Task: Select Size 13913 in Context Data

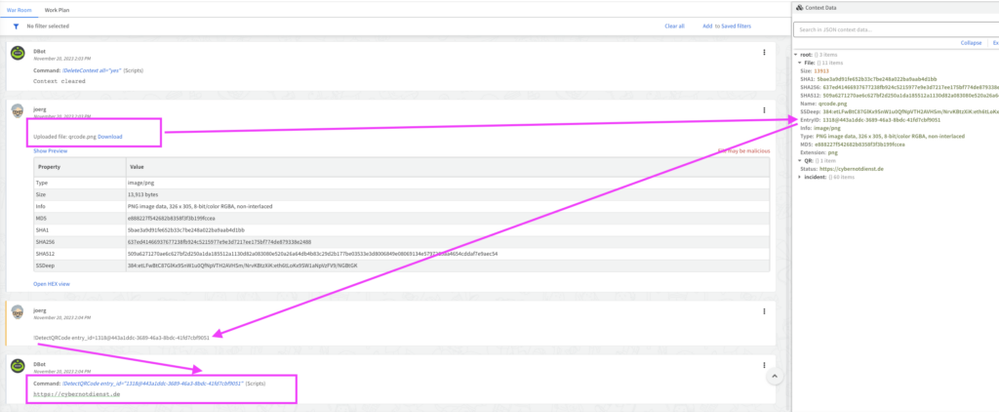Action: click(814, 71)
